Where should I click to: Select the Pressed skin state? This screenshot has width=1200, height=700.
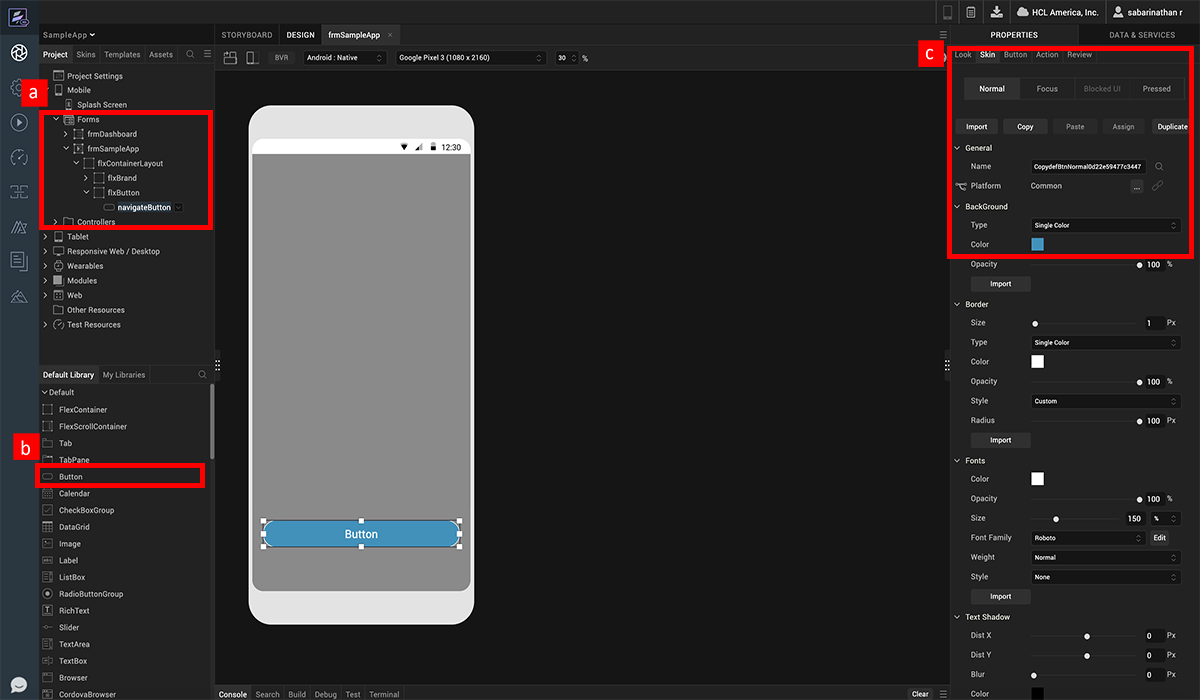[1157, 88]
